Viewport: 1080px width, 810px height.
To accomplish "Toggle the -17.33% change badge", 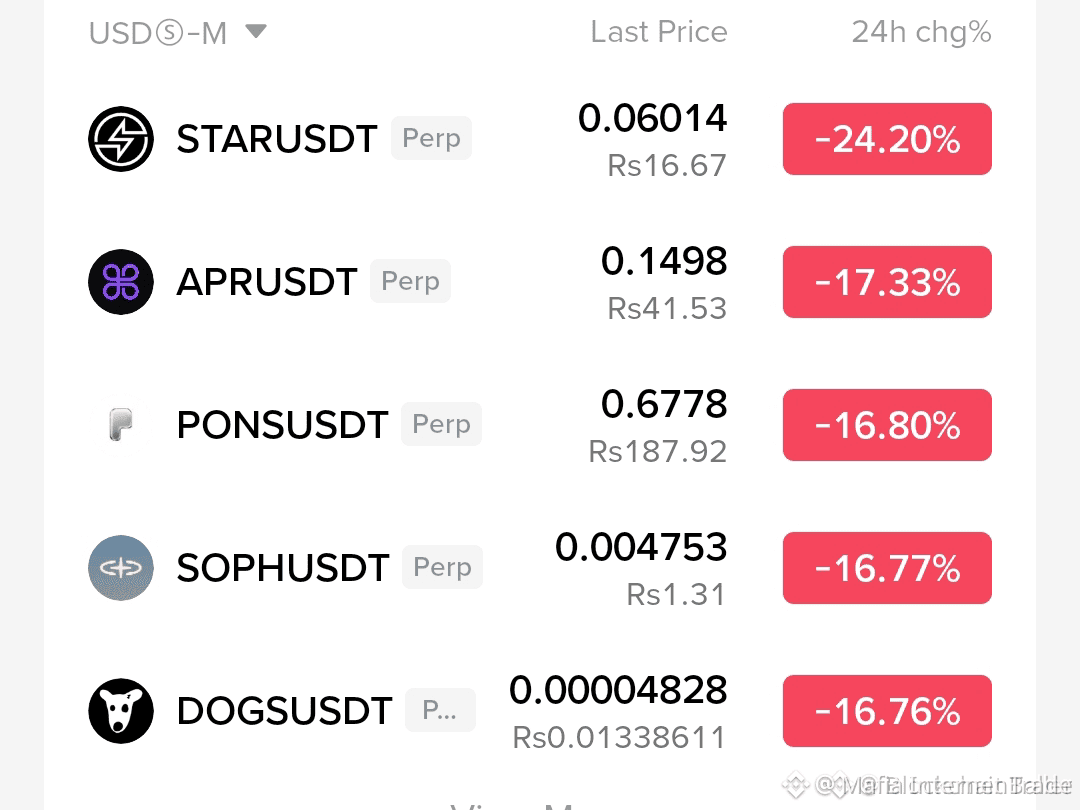I will [887, 282].
